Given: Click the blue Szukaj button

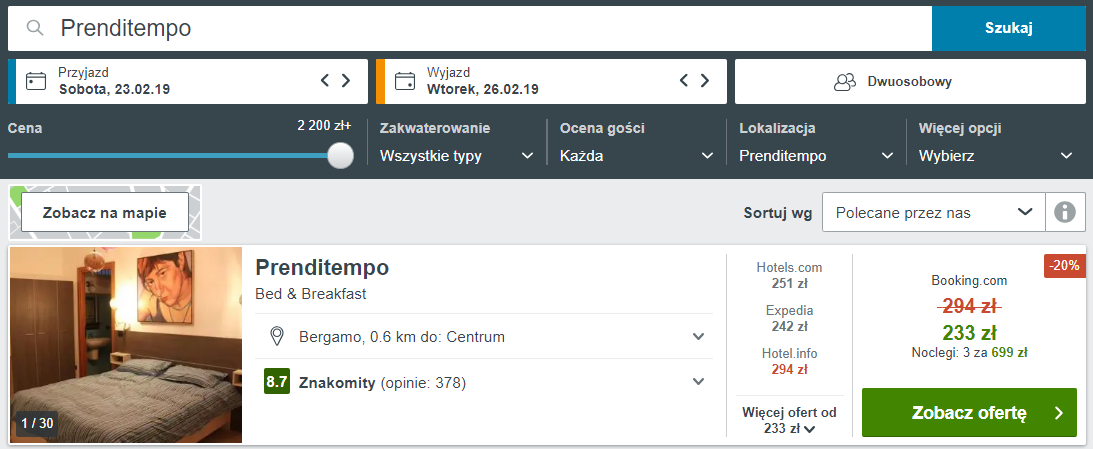Looking at the screenshot, I should click(1008, 28).
